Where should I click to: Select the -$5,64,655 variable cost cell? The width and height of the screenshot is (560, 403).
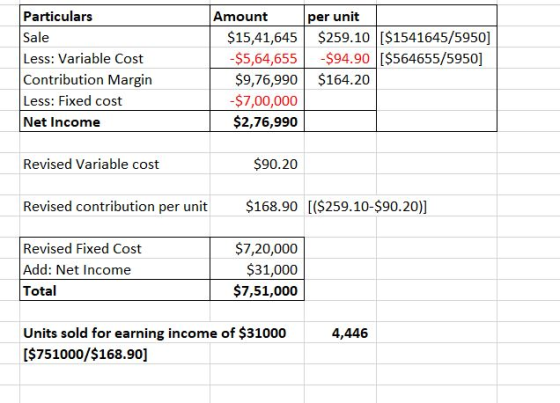coord(257,58)
